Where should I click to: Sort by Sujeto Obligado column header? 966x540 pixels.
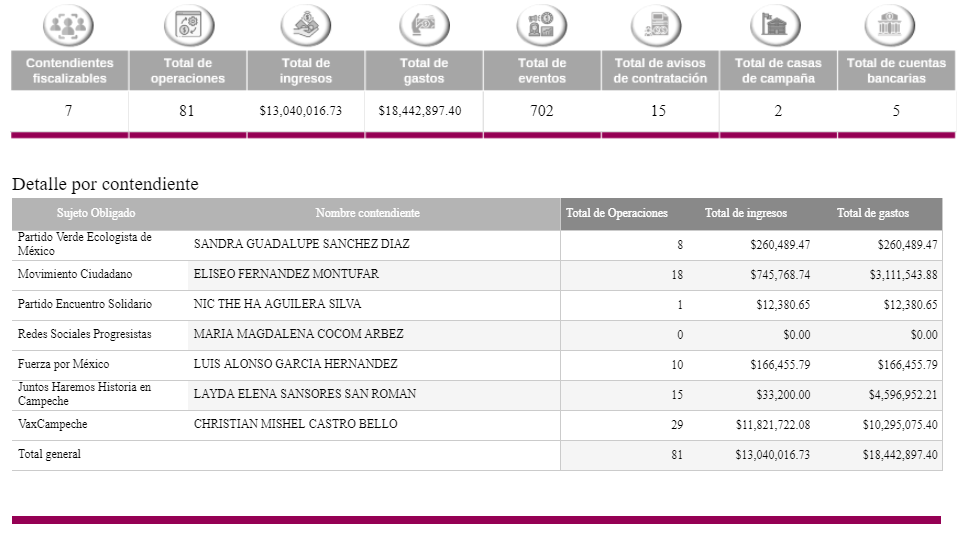(x=96, y=213)
